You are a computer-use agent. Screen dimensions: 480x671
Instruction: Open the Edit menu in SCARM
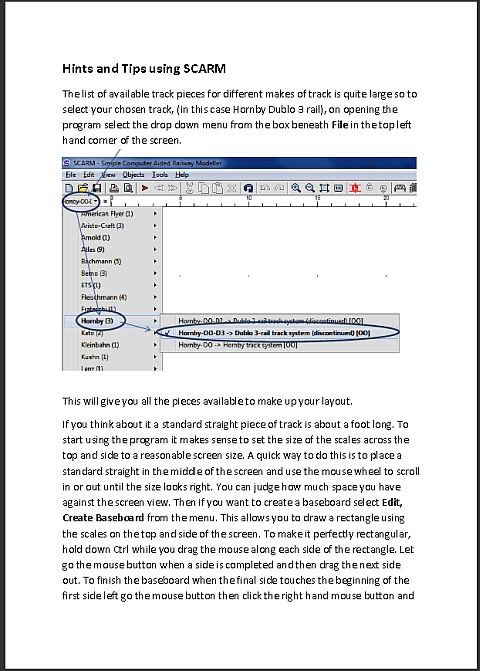[89, 175]
